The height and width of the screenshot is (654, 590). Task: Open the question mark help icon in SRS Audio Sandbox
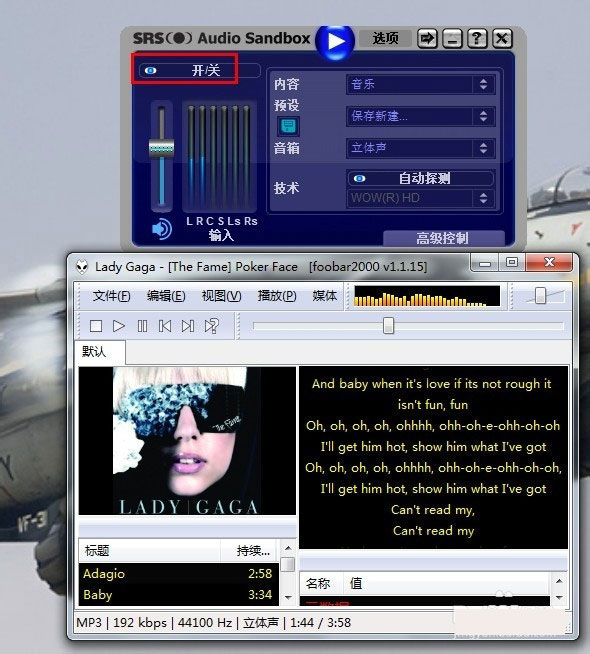coord(477,39)
